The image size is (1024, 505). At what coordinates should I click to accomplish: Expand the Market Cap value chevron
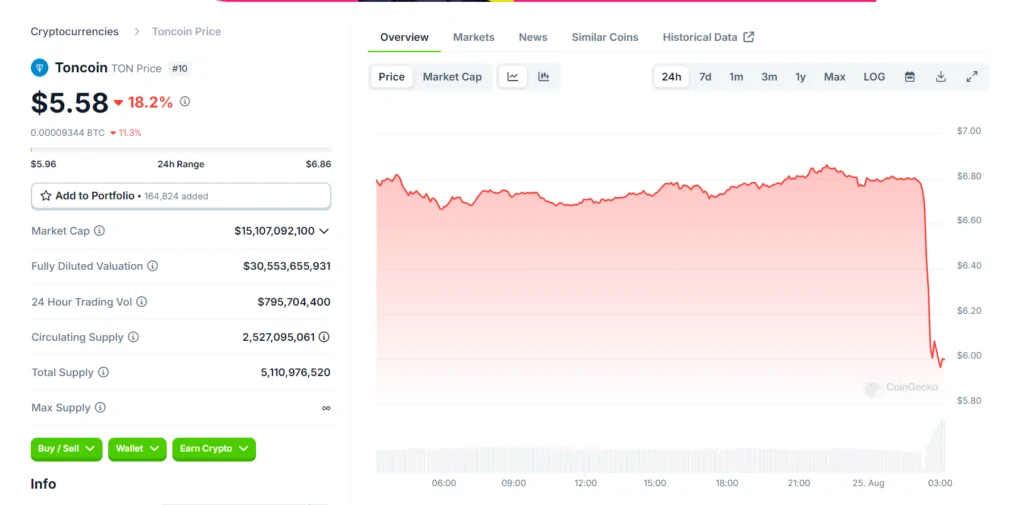(324, 231)
